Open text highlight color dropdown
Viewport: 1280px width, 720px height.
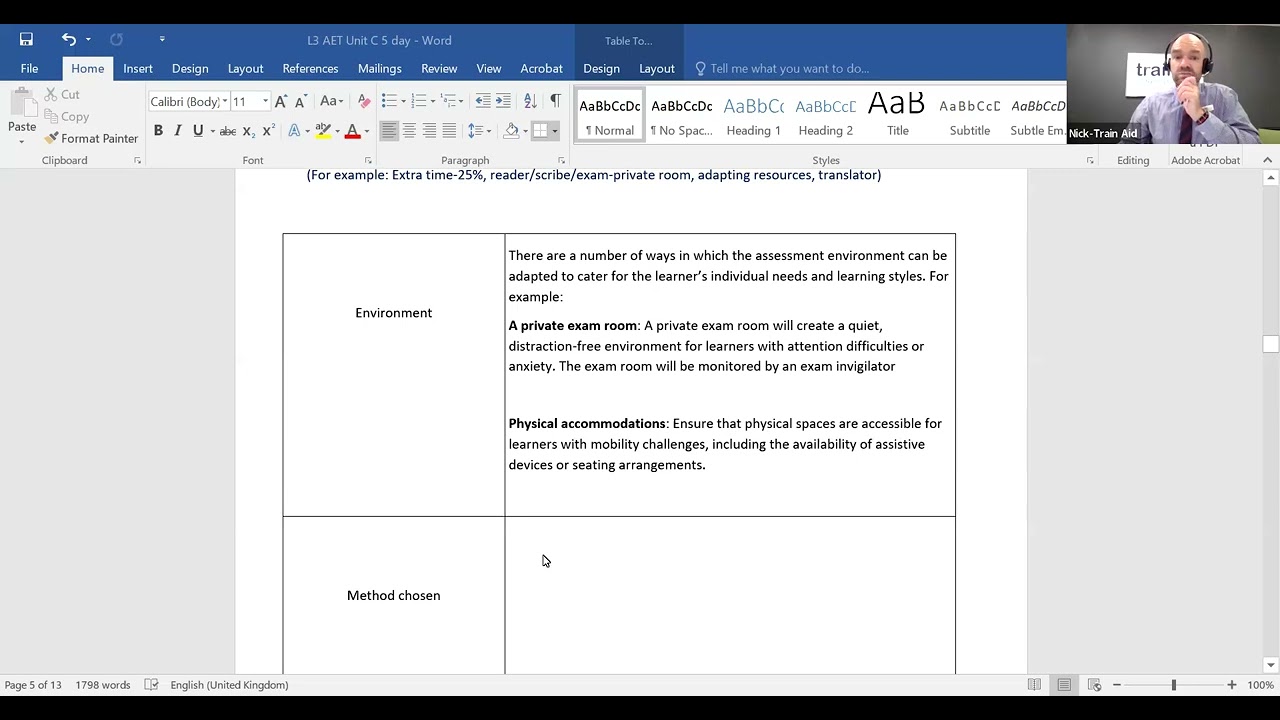coord(337,131)
